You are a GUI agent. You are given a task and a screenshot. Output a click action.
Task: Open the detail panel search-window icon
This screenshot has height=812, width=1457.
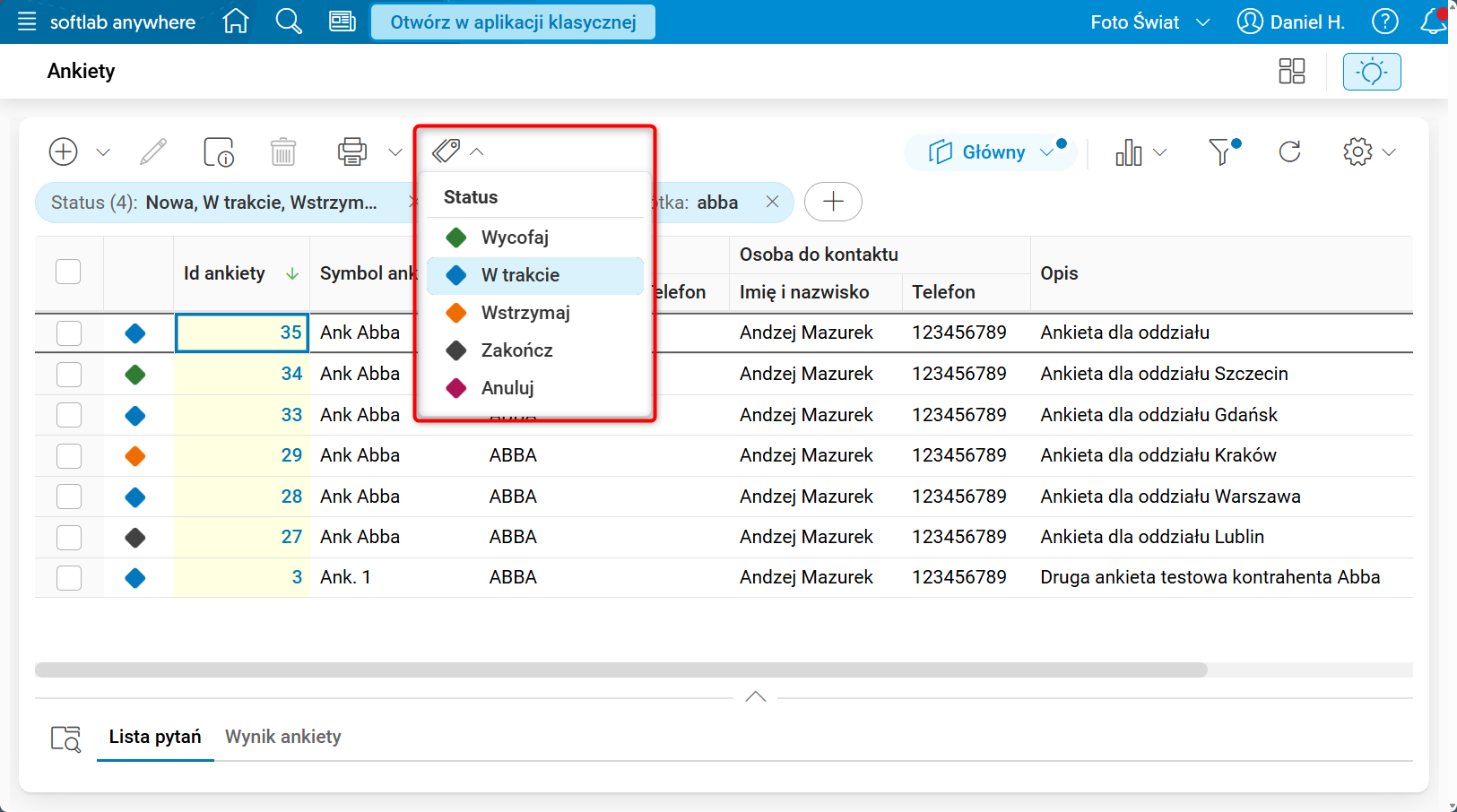click(x=65, y=739)
